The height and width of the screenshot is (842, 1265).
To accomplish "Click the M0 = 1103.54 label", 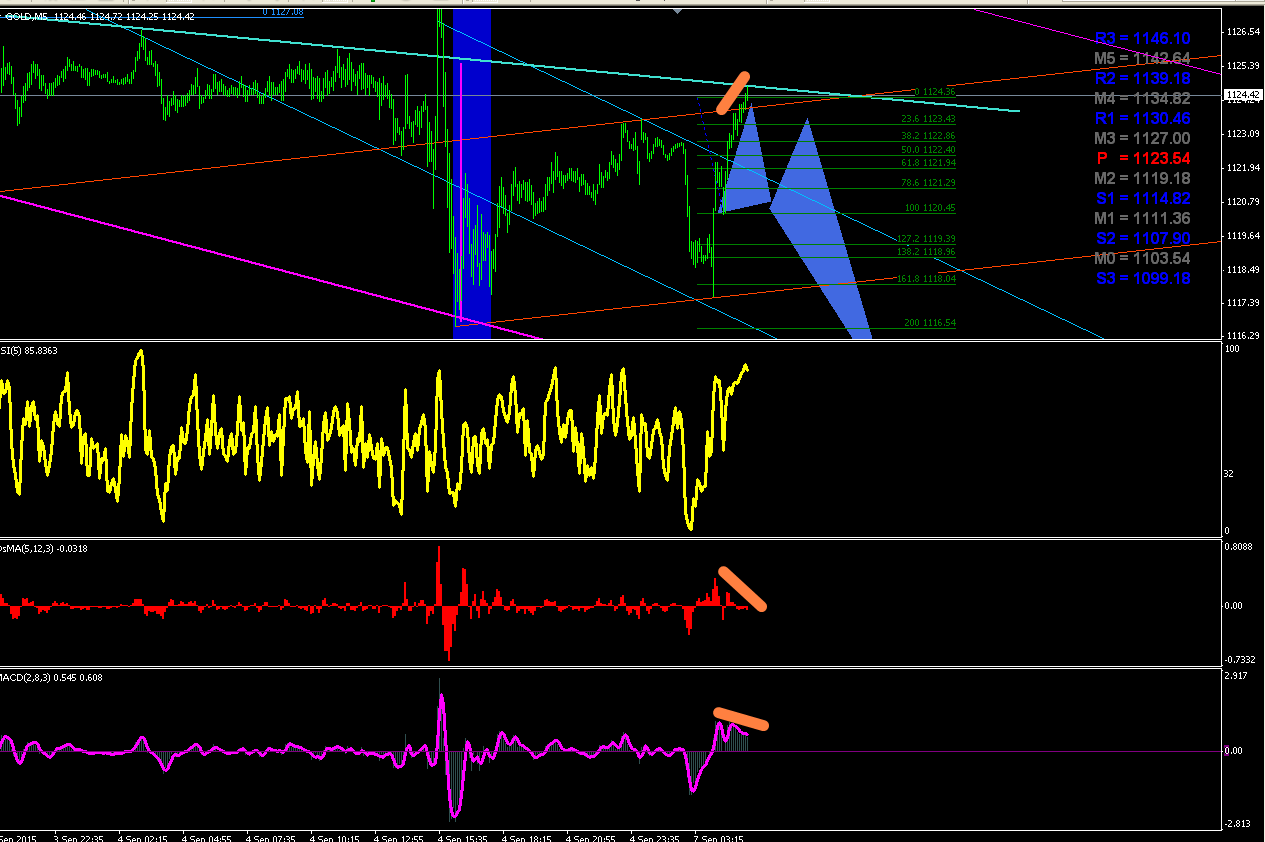I will point(1142,258).
